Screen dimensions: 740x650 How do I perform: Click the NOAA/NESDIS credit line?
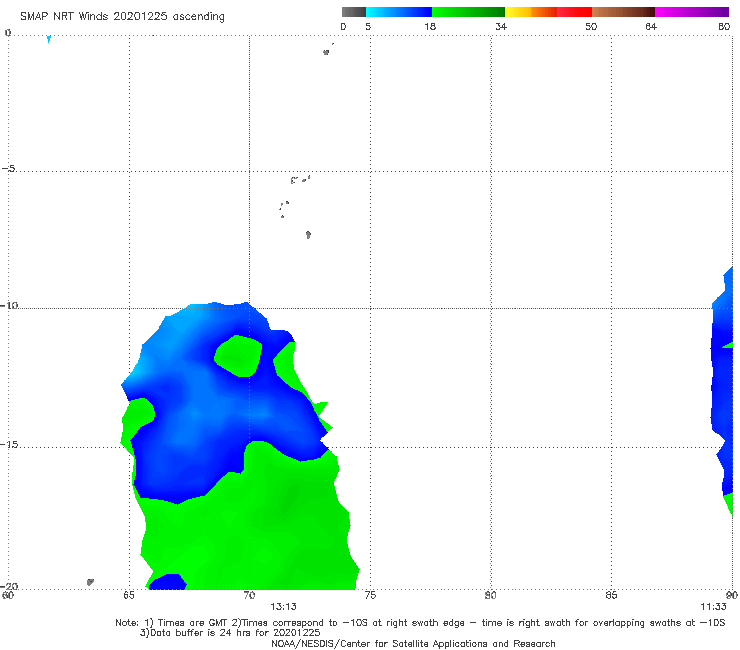[413, 643]
